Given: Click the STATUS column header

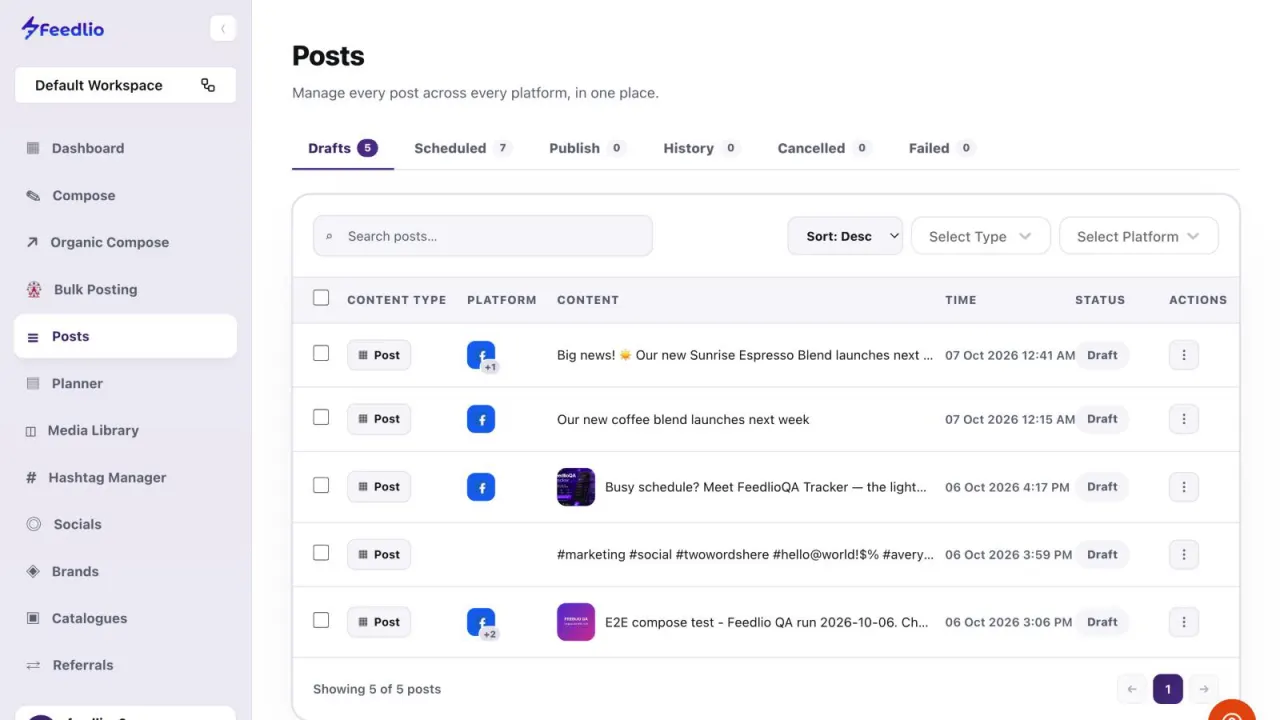Looking at the screenshot, I should (1100, 300).
